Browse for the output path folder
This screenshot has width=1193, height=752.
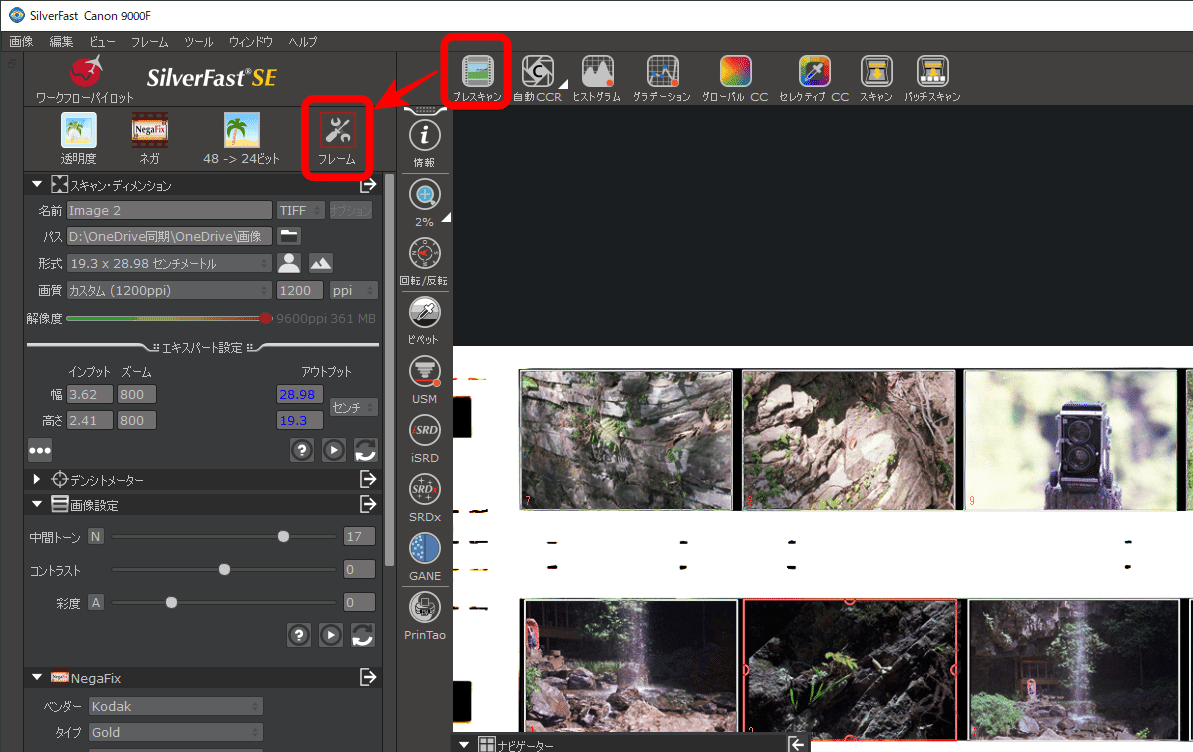click(289, 236)
